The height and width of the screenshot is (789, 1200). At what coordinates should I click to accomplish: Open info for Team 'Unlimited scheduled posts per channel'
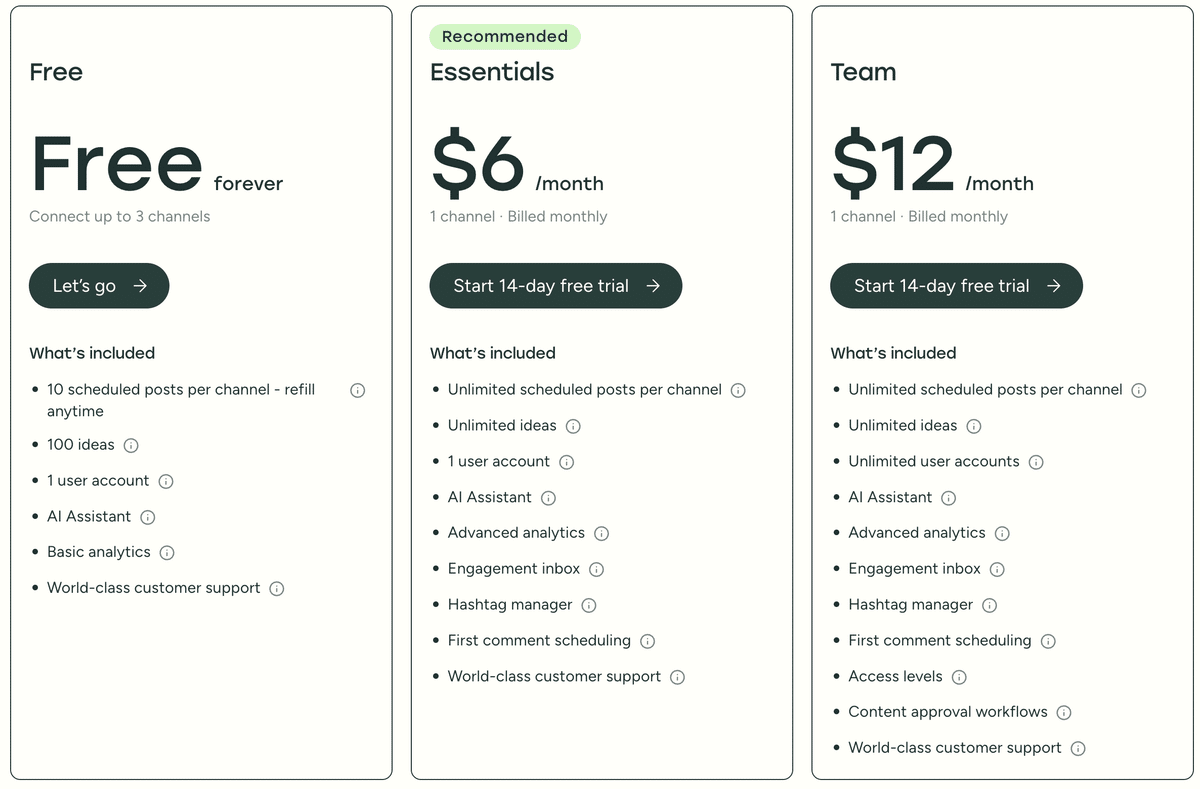point(1139,390)
